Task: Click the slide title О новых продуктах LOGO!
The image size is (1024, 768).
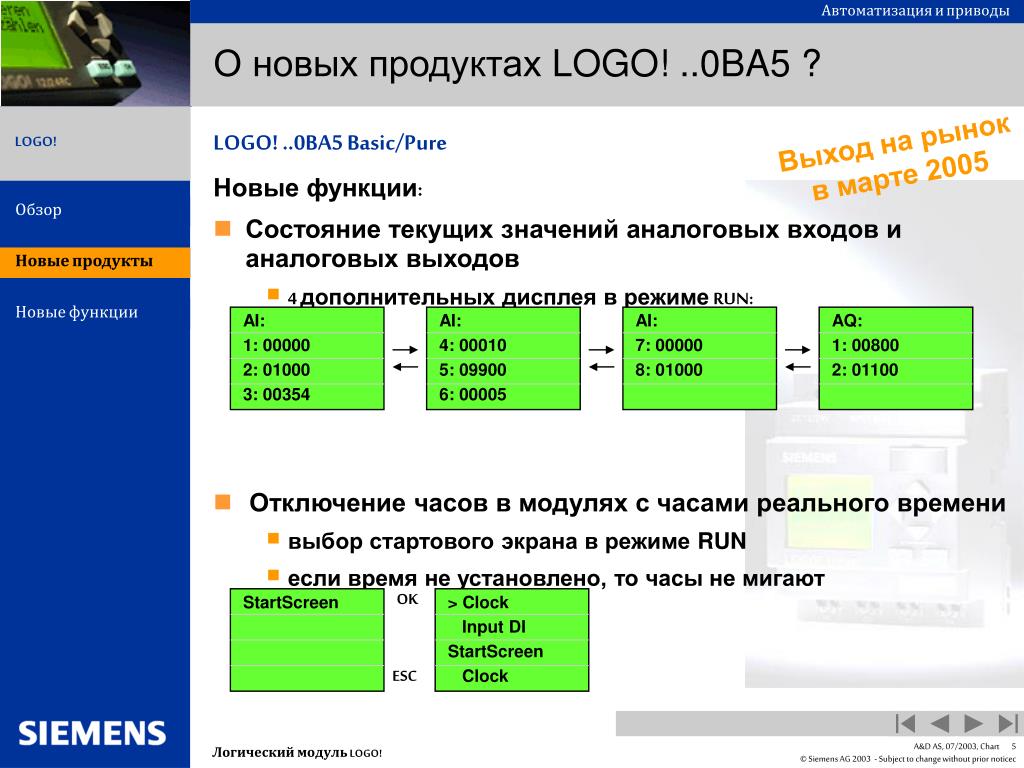Action: [x=516, y=64]
